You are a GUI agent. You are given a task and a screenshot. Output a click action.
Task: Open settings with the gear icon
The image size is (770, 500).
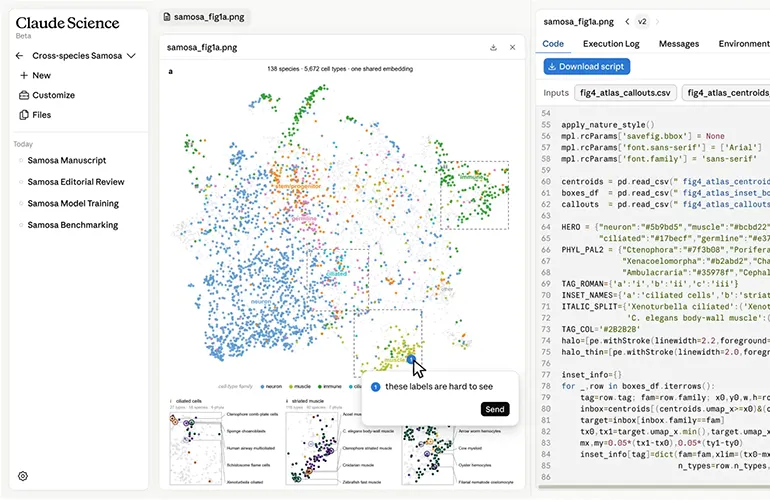coord(23,476)
